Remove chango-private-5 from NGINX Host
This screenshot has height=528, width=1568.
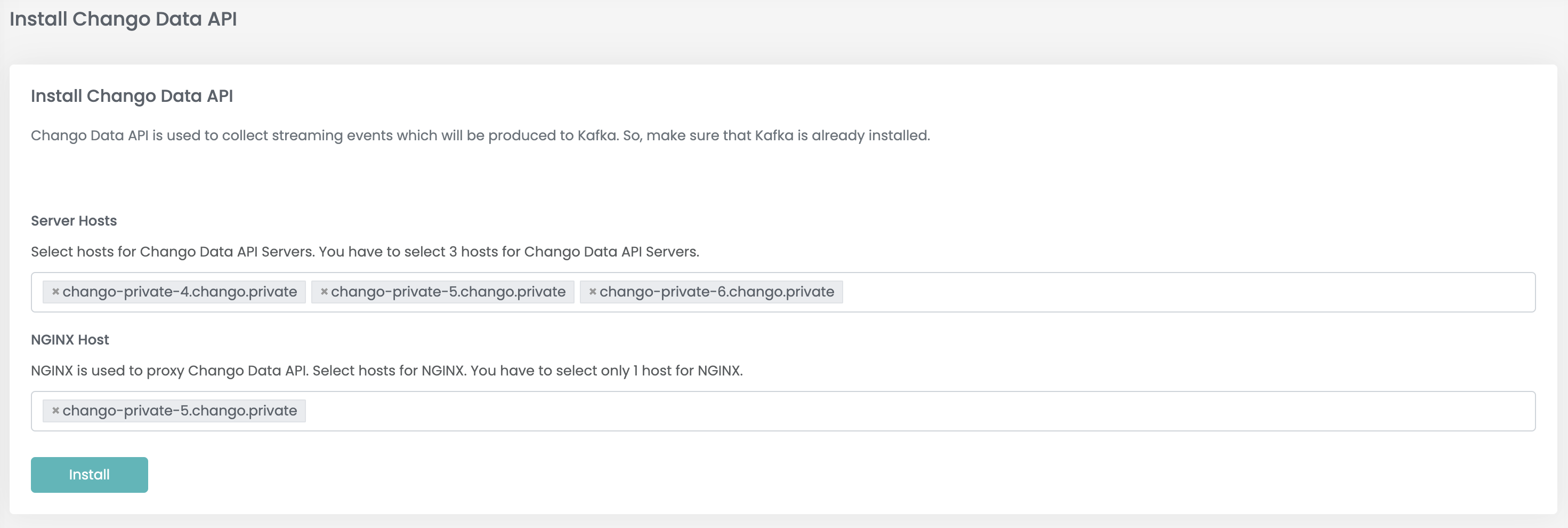coord(55,411)
